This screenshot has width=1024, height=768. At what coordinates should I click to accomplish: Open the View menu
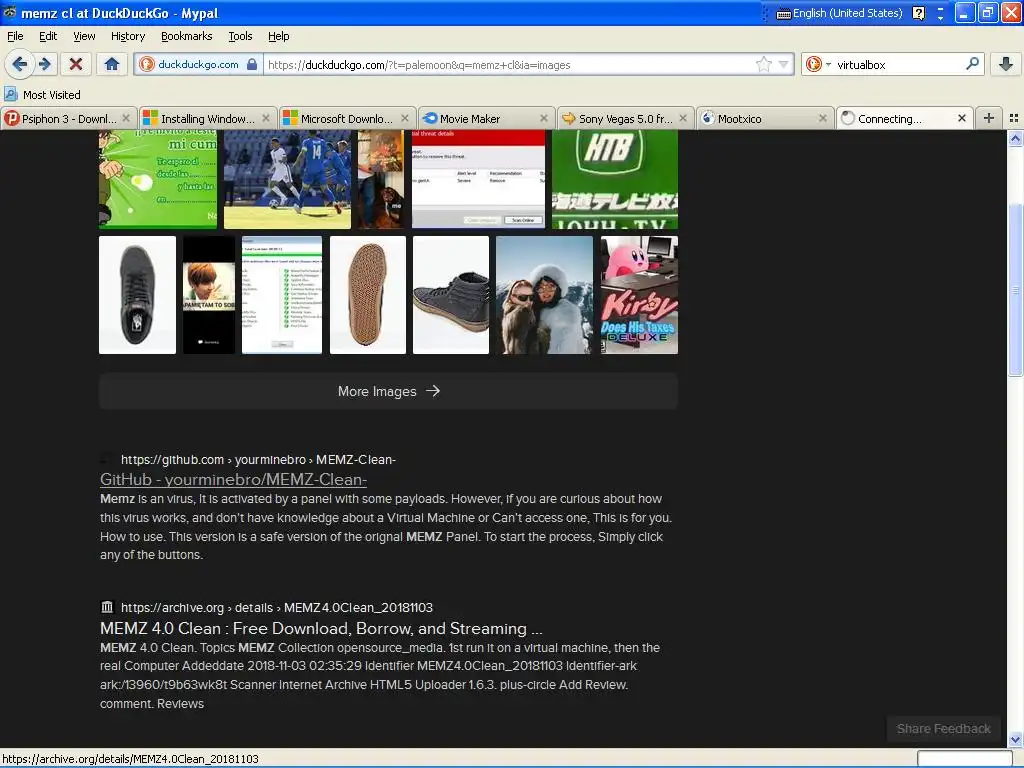pos(84,36)
